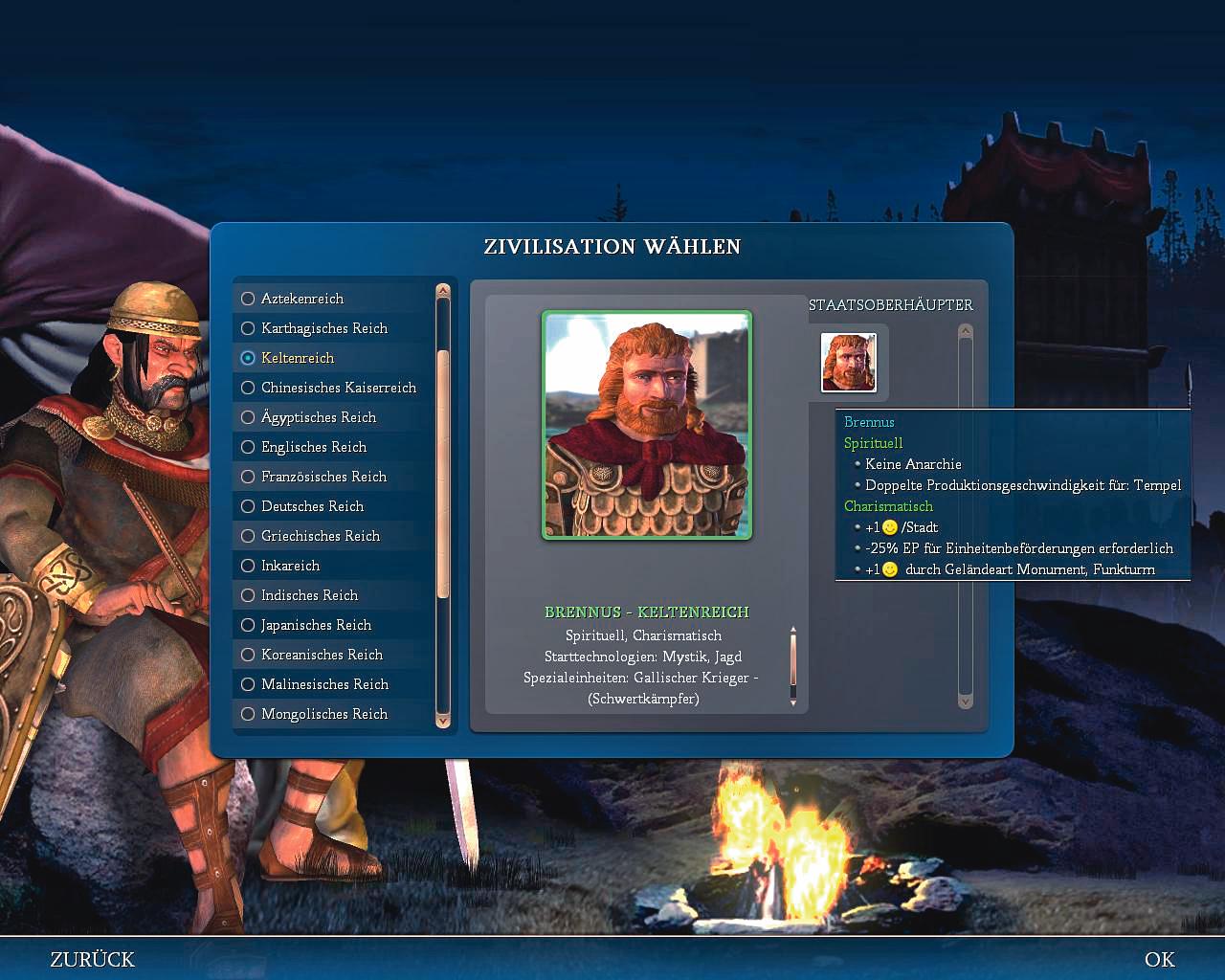Pick Chinesisches Kaiserreich as civilization
The width and height of the screenshot is (1225, 980).
332,388
